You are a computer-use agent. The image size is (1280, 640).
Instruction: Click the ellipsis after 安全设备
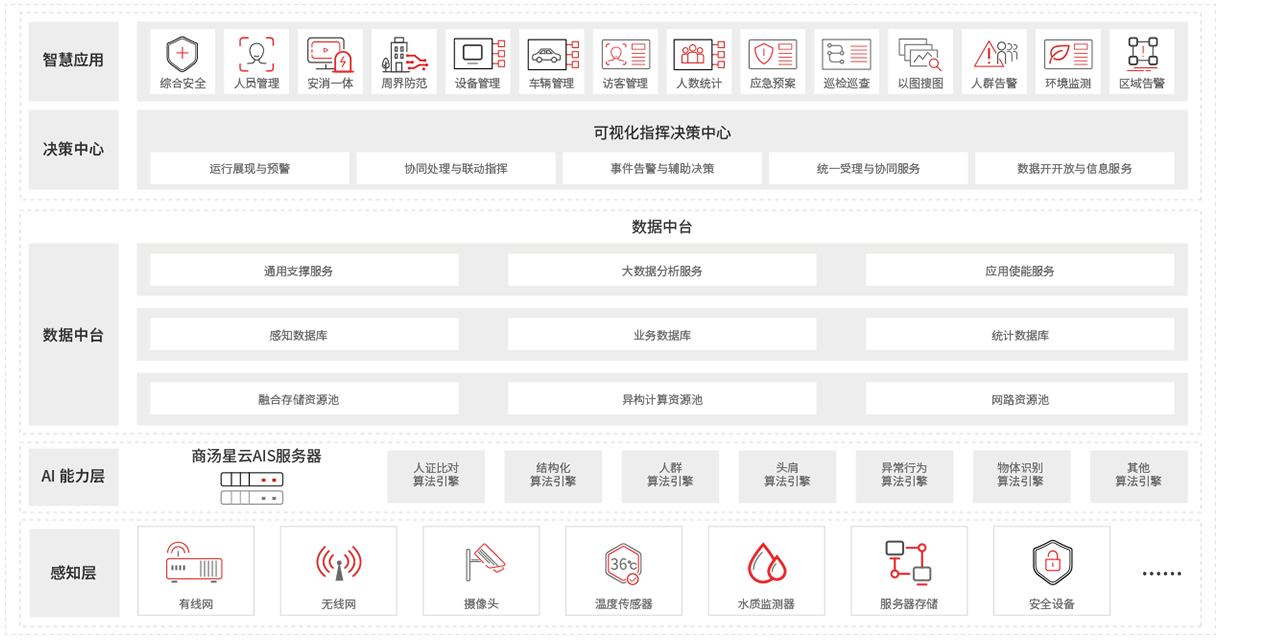click(x=1161, y=574)
